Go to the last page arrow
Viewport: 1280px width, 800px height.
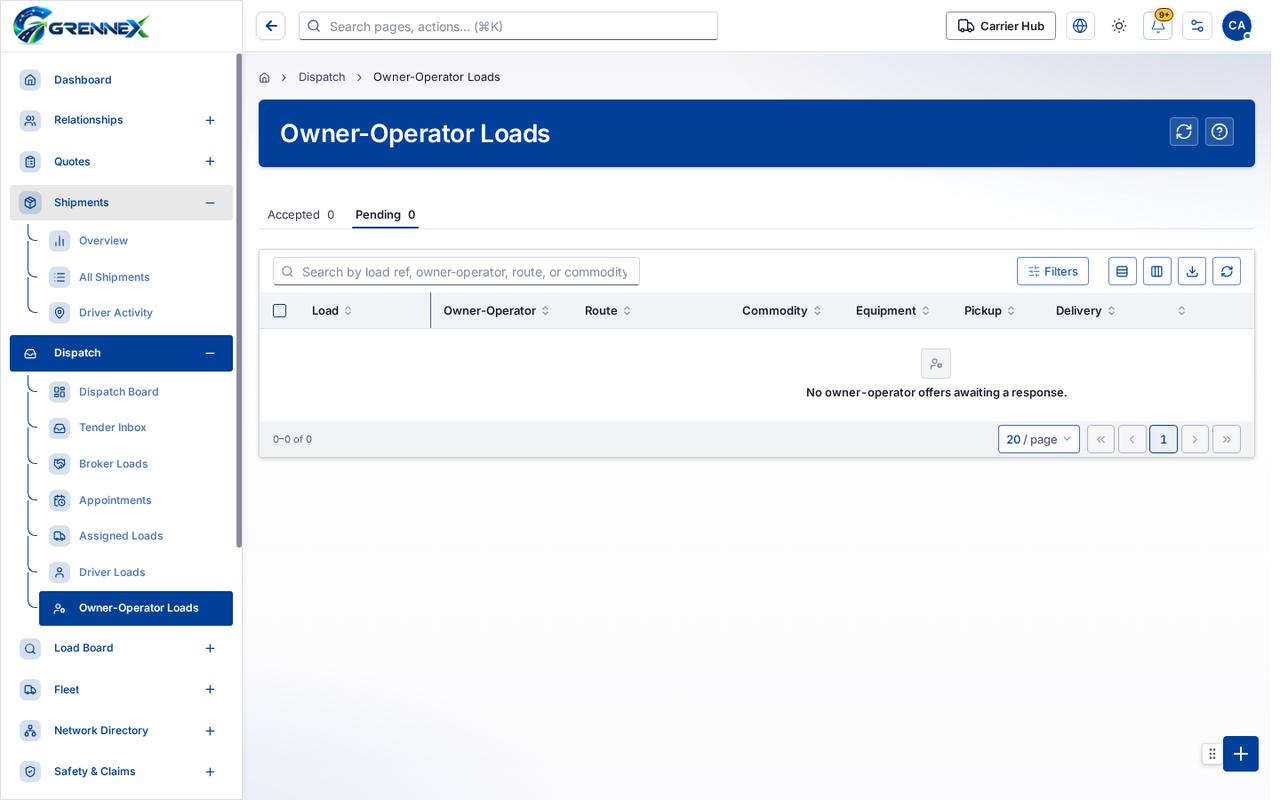(1227, 439)
